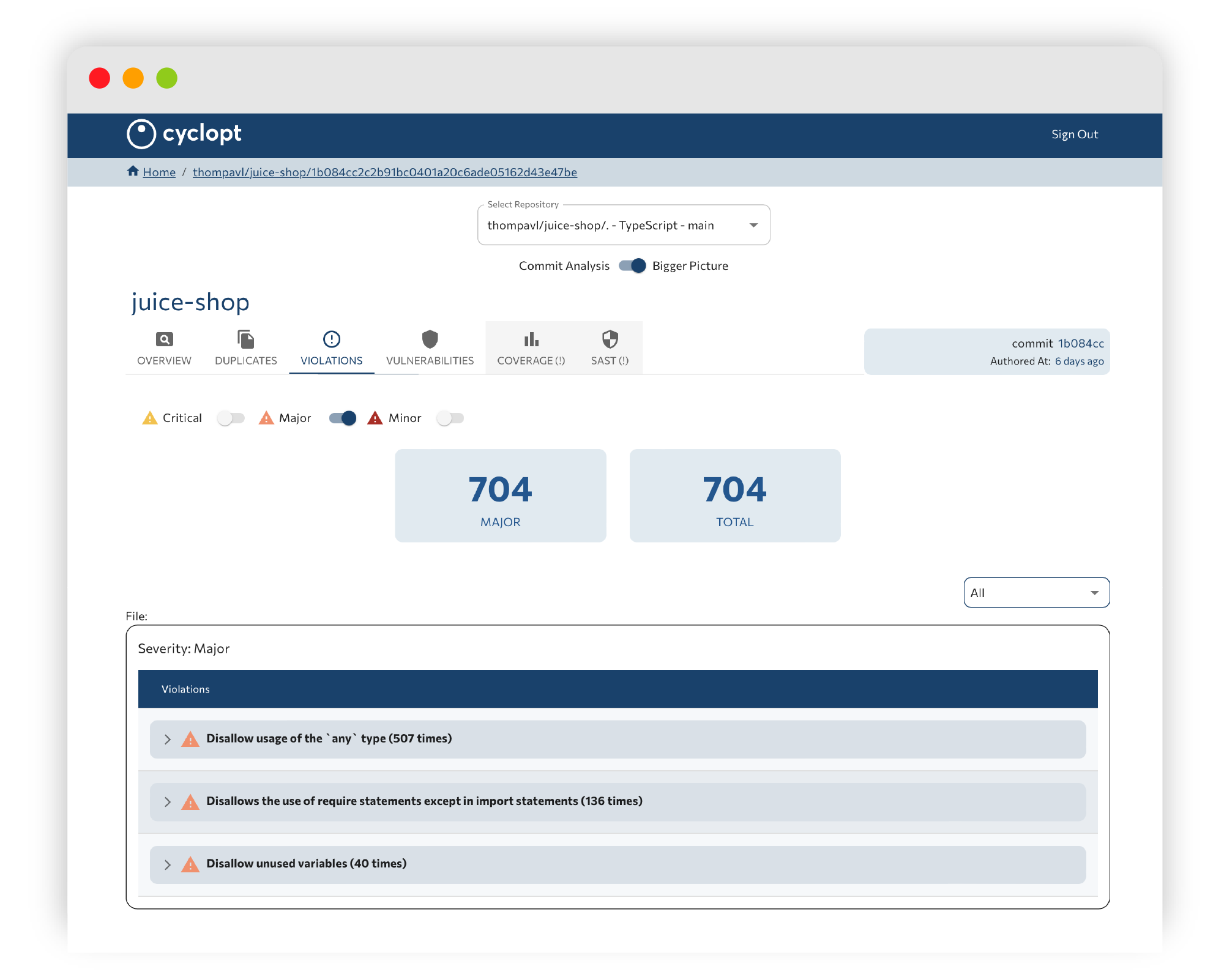Viewport: 1224px width, 980px height.
Task: Click the Home house icon in breadcrumb
Action: 133,171
